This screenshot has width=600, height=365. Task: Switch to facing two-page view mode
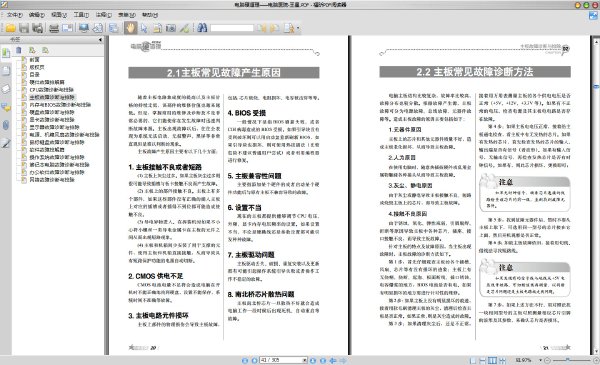coord(492,360)
